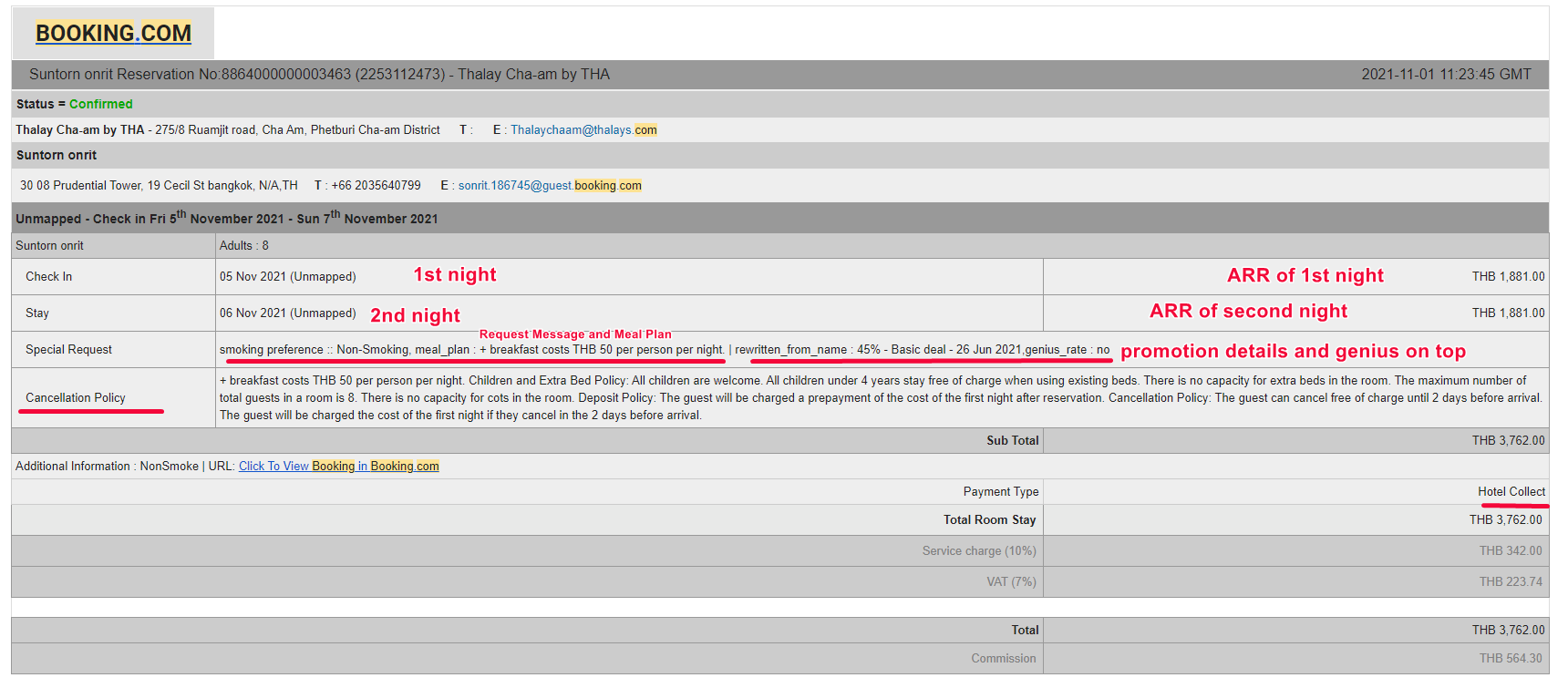Image resolution: width=1568 pixels, height=688 pixels.
Task: Click the service charge amount THB 342.00
Action: tap(1511, 551)
